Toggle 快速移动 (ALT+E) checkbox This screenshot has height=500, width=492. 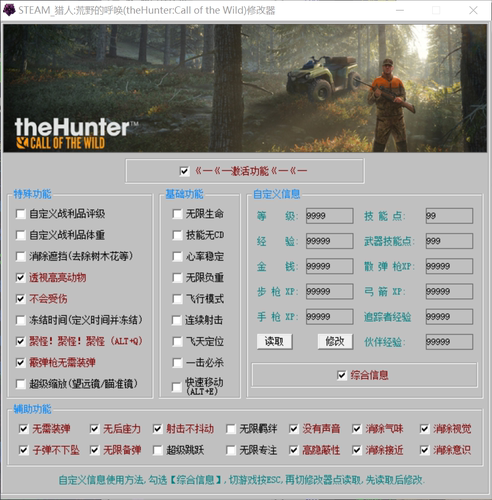click(177, 387)
